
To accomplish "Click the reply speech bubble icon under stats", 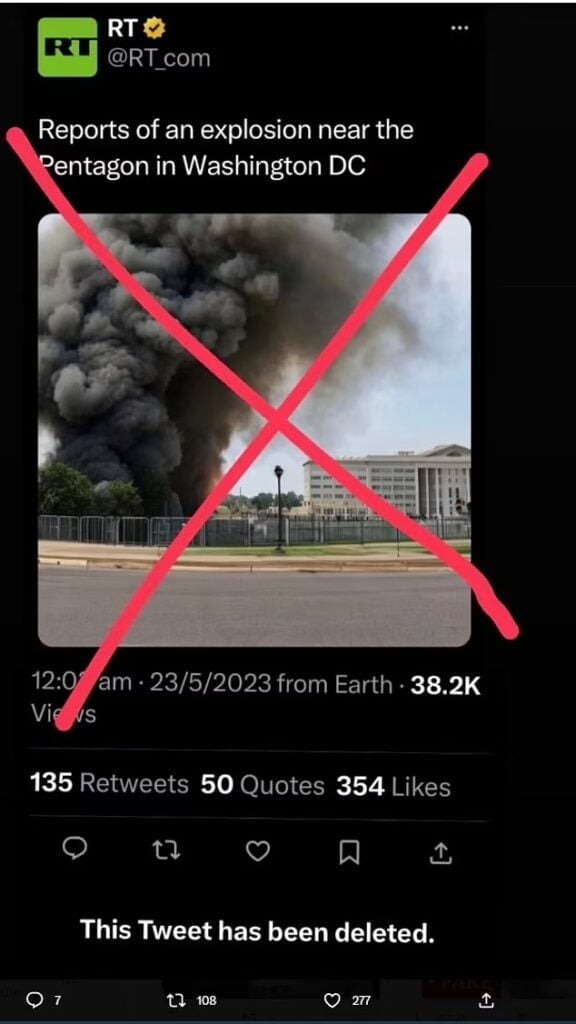I will click(75, 849).
